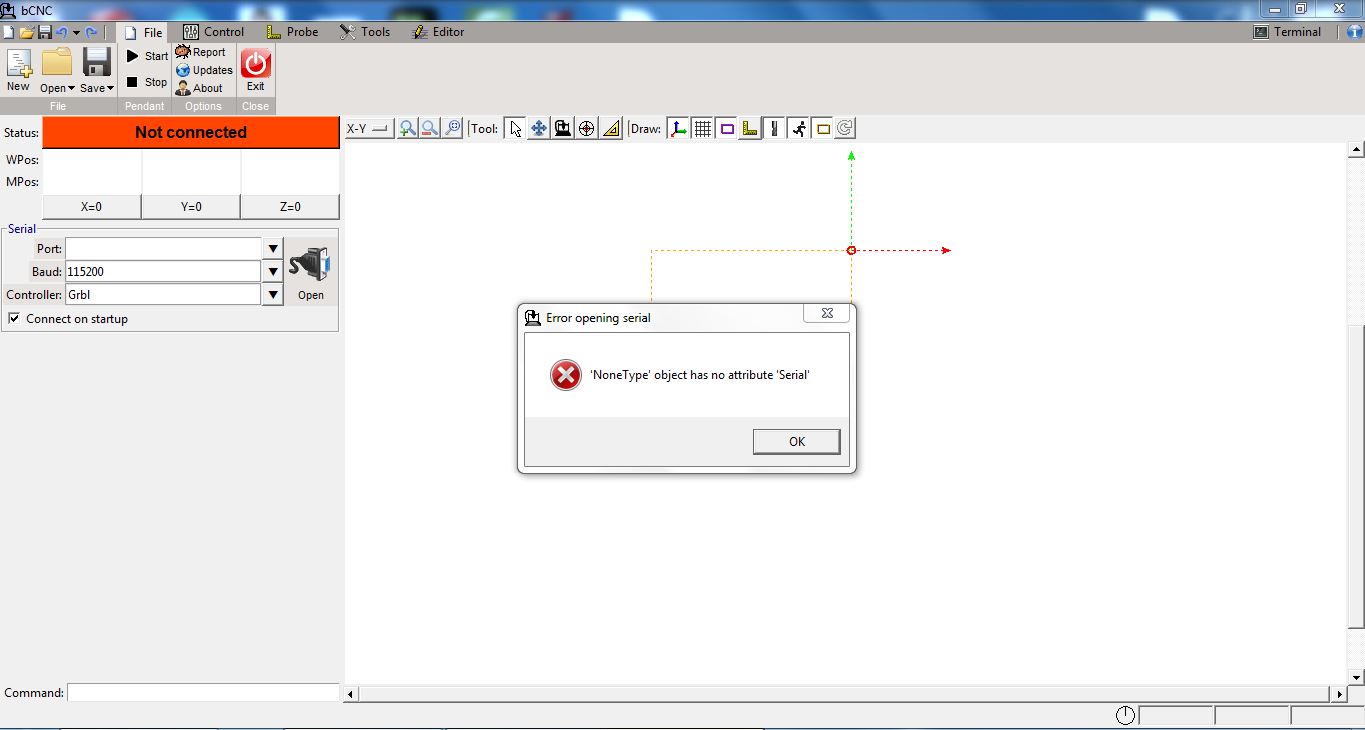Switch to the Tools tab
Screen dimensions: 1365x730
click(365, 32)
